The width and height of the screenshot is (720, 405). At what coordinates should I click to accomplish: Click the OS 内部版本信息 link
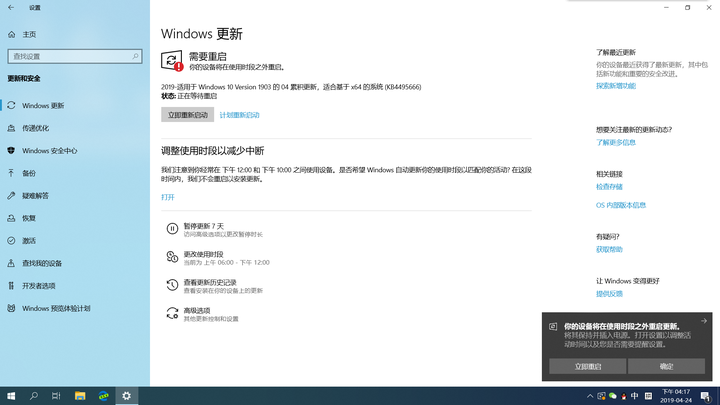tap(621, 205)
